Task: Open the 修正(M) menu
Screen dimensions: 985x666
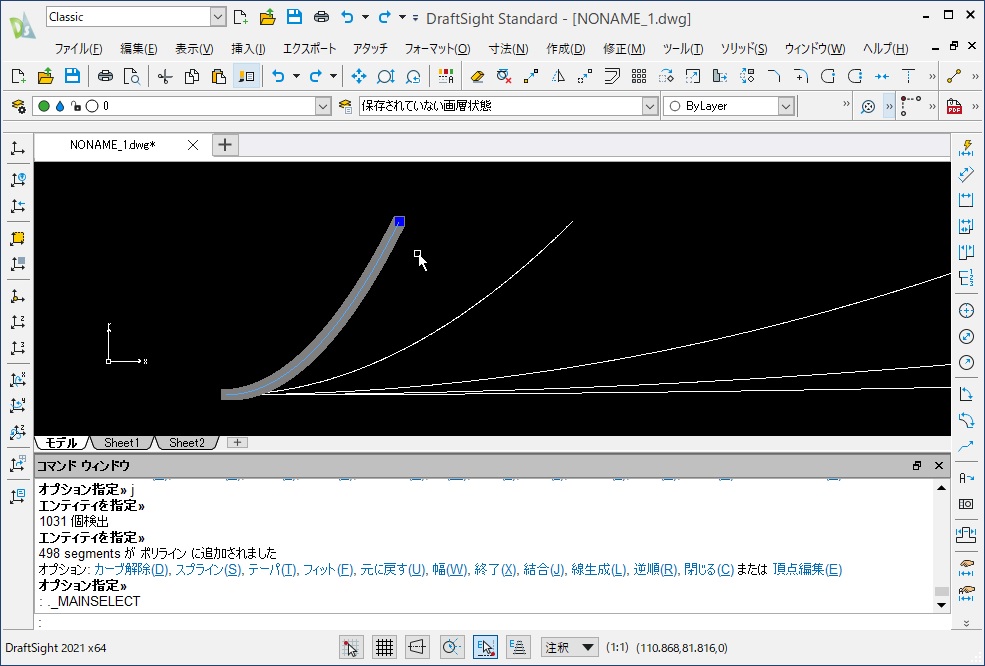Action: click(624, 48)
